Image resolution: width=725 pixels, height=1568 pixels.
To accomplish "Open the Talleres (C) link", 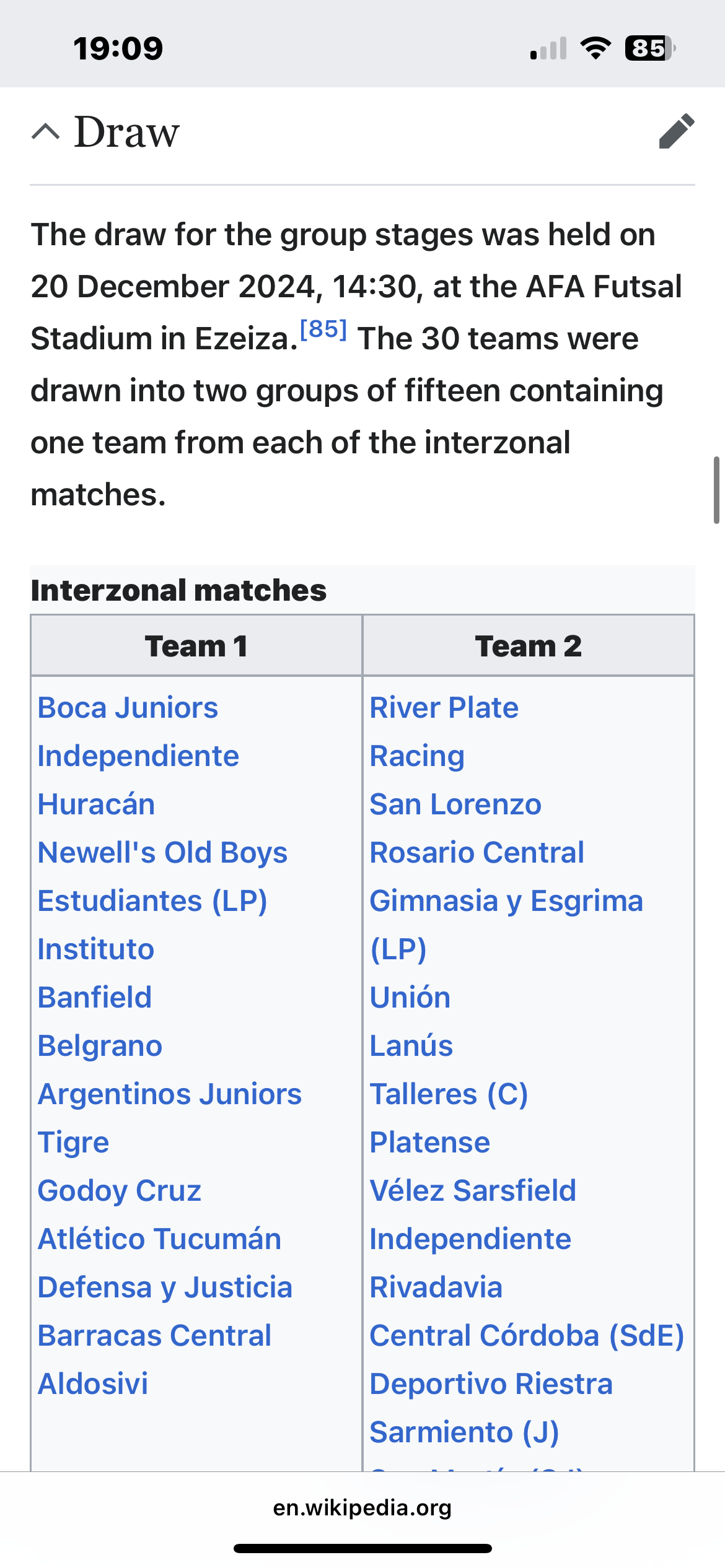I will pyautogui.click(x=449, y=1094).
